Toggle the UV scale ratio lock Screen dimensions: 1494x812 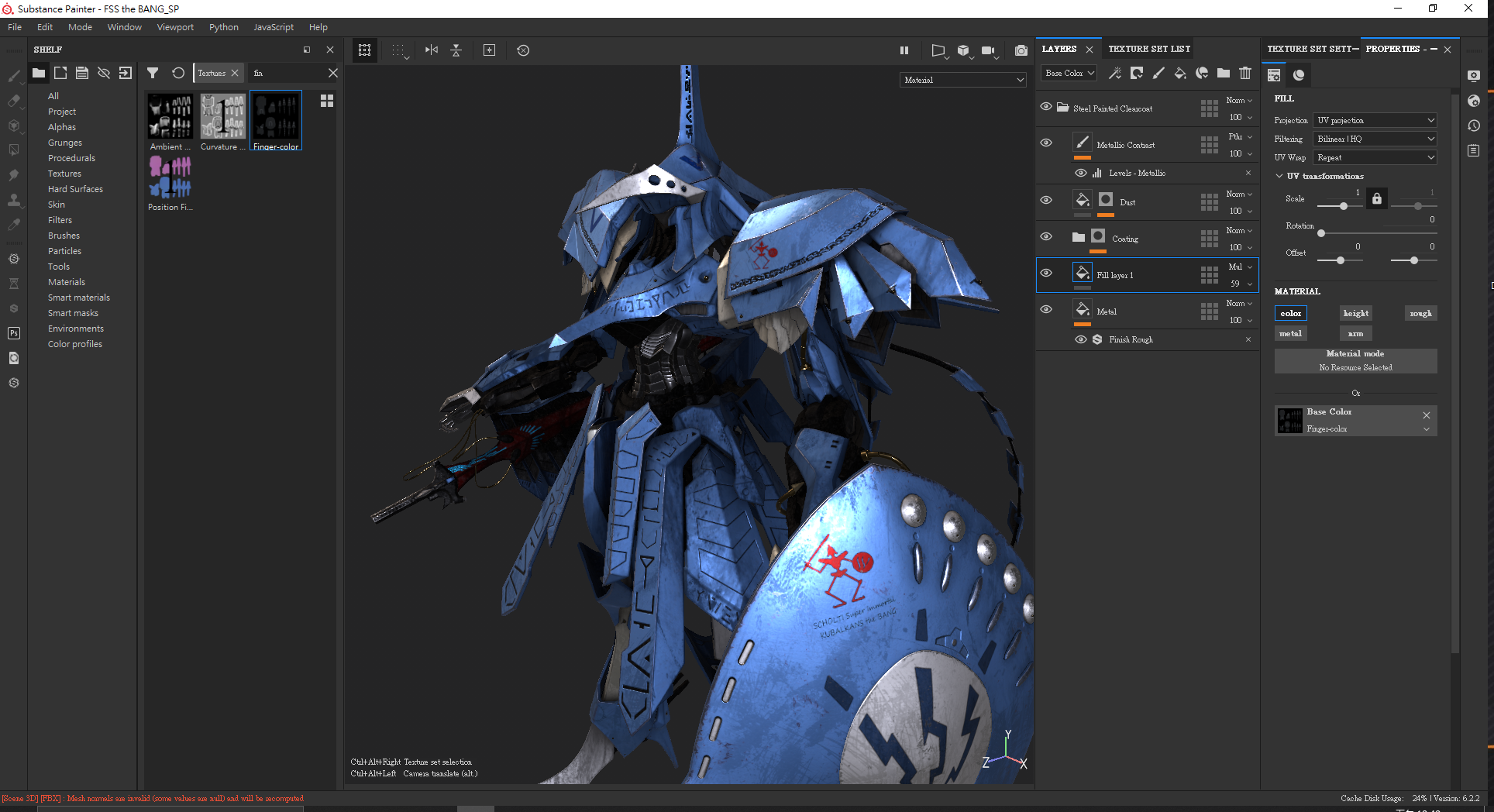coord(1377,198)
